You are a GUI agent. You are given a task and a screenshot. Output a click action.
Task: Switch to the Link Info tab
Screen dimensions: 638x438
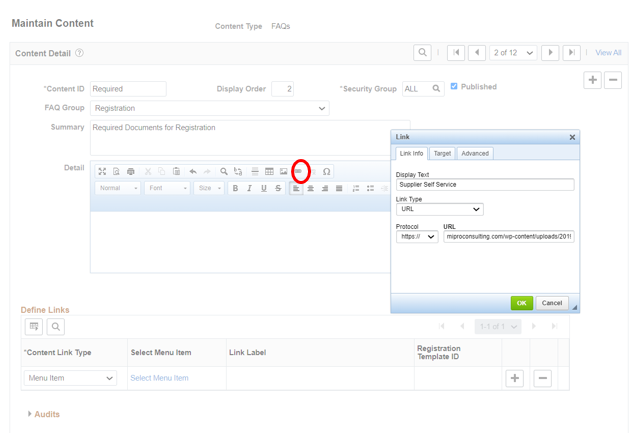[x=411, y=153]
